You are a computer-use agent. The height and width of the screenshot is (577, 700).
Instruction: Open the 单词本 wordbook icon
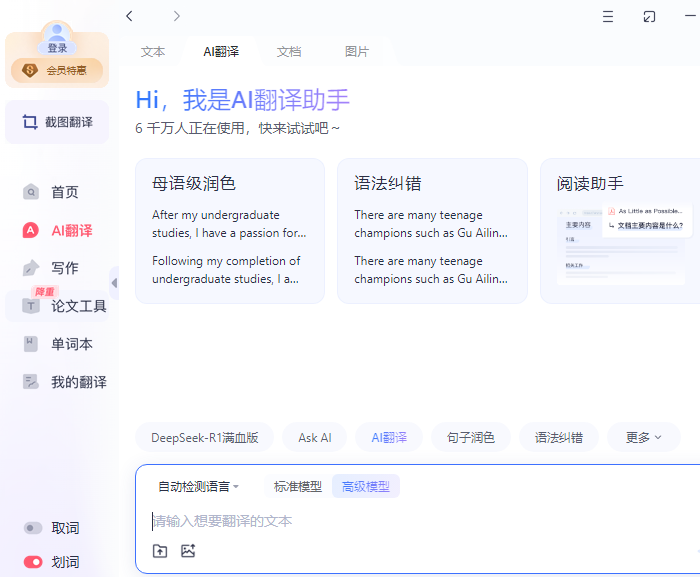[x=31, y=344]
